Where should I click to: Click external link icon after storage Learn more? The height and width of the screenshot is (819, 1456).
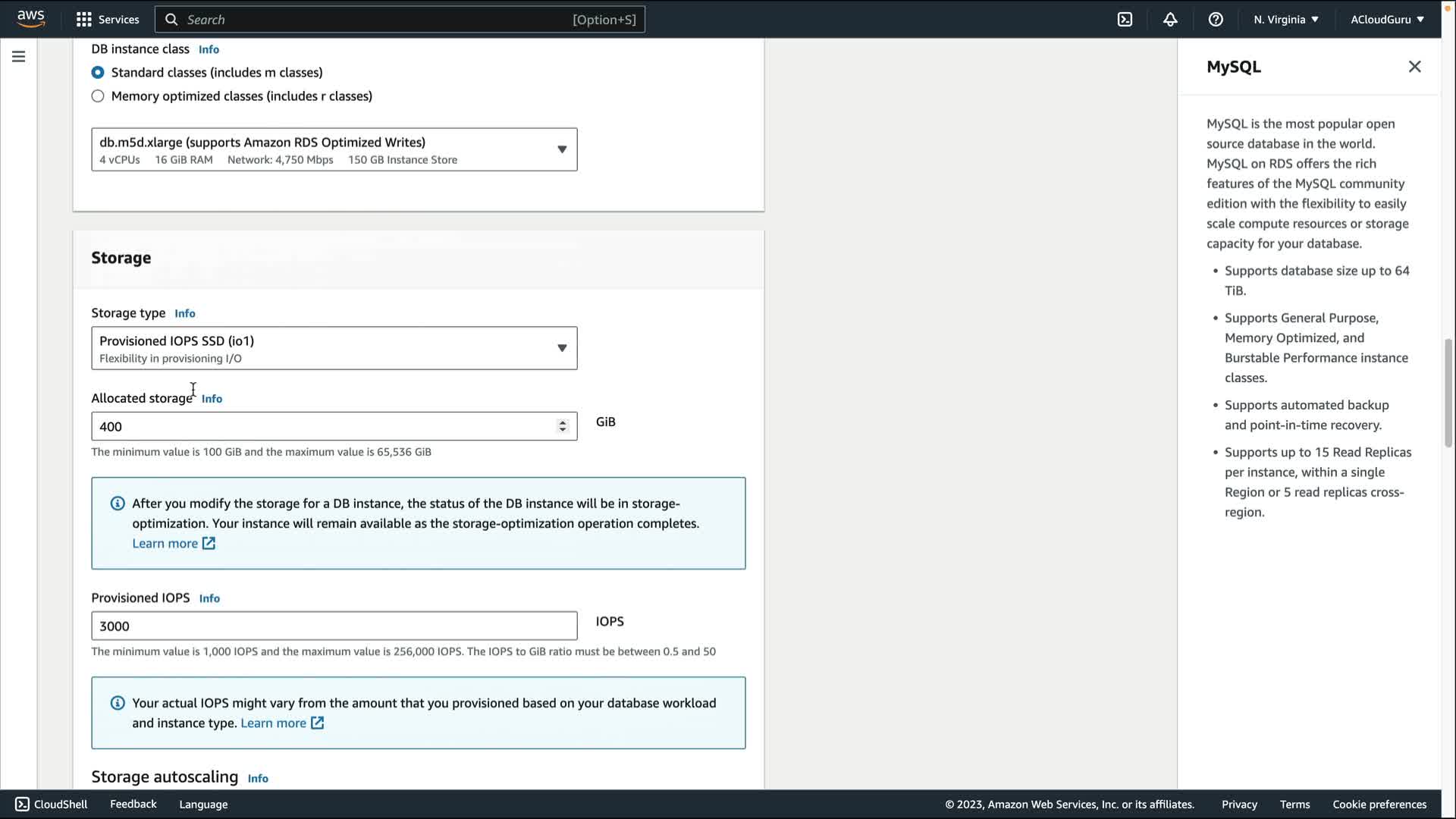(x=209, y=543)
